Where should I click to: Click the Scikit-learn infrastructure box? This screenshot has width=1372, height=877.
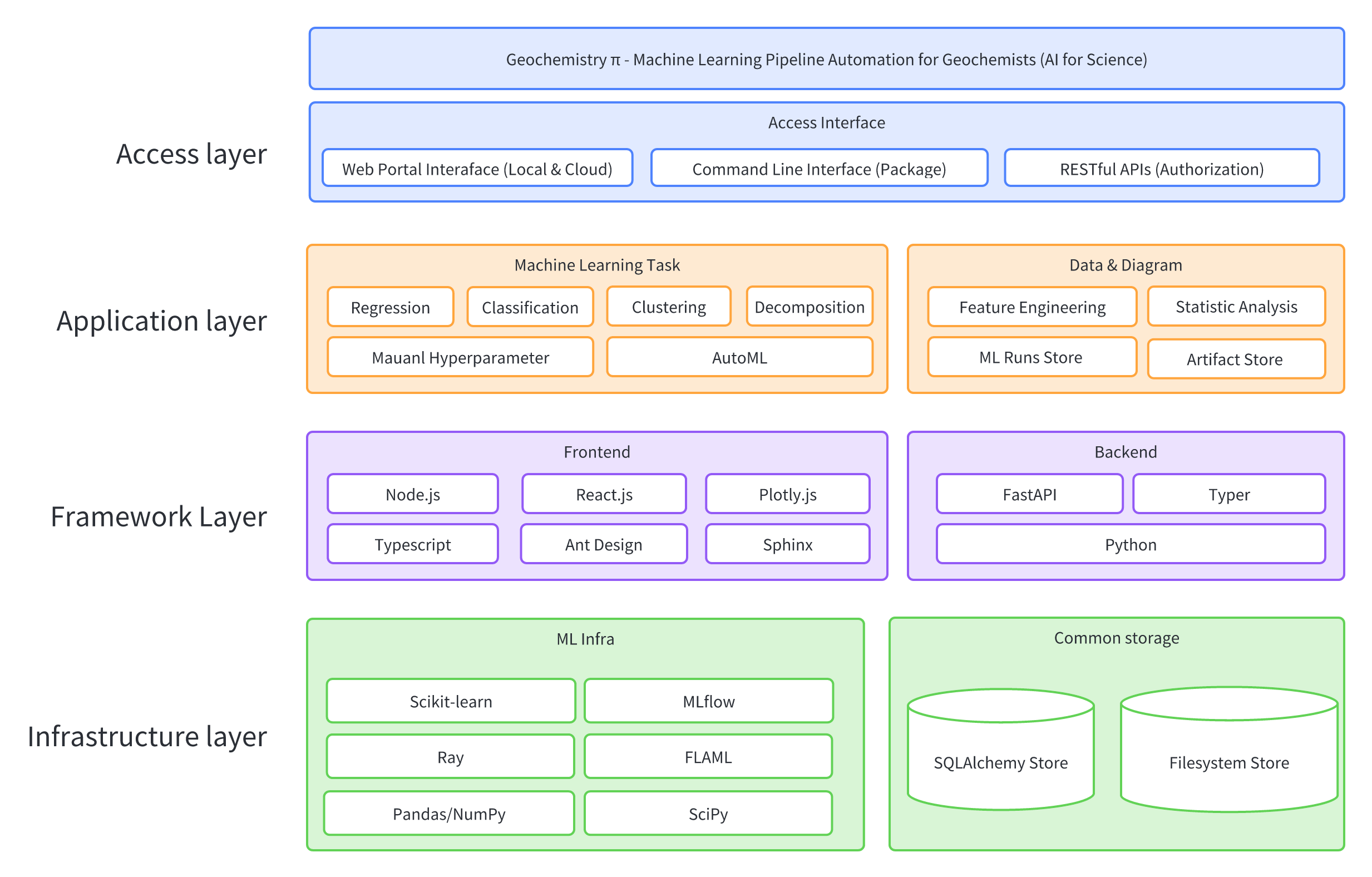pos(451,702)
